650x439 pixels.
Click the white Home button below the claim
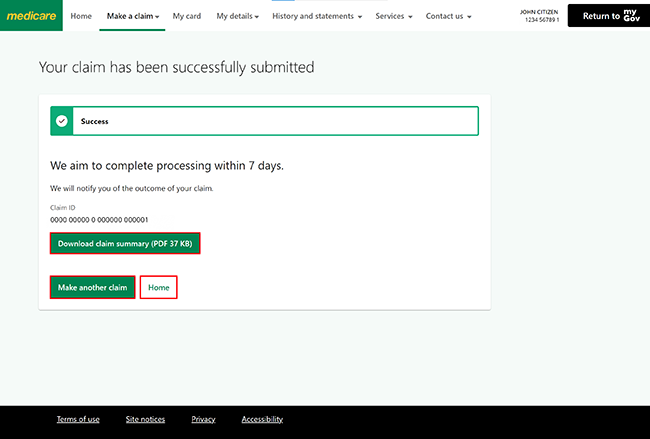(158, 287)
